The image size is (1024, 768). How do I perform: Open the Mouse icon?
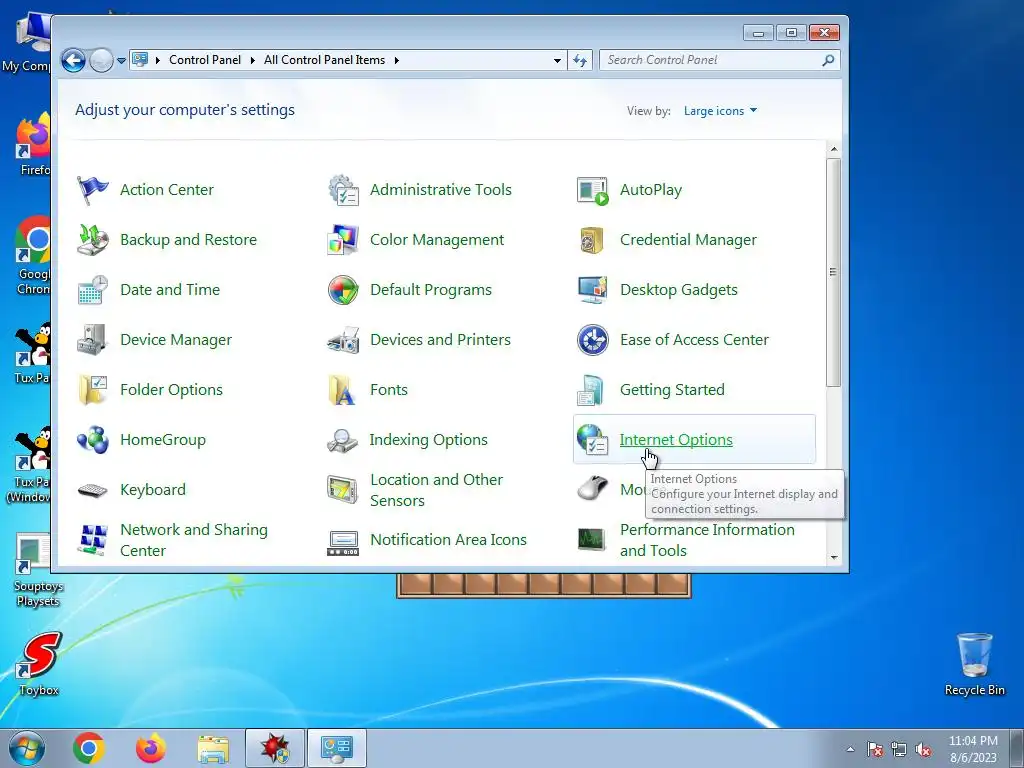593,488
